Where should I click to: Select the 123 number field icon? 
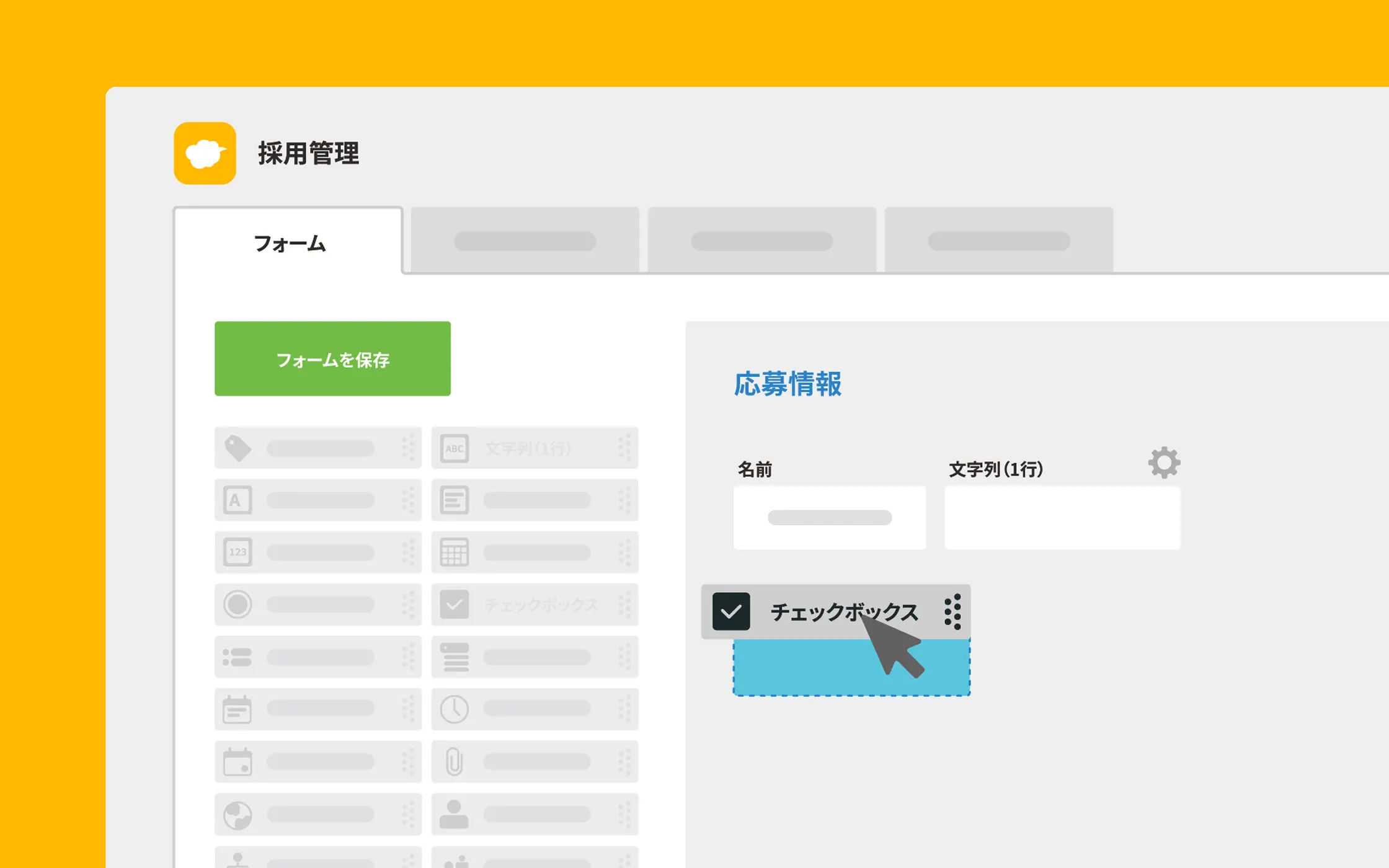coord(237,552)
